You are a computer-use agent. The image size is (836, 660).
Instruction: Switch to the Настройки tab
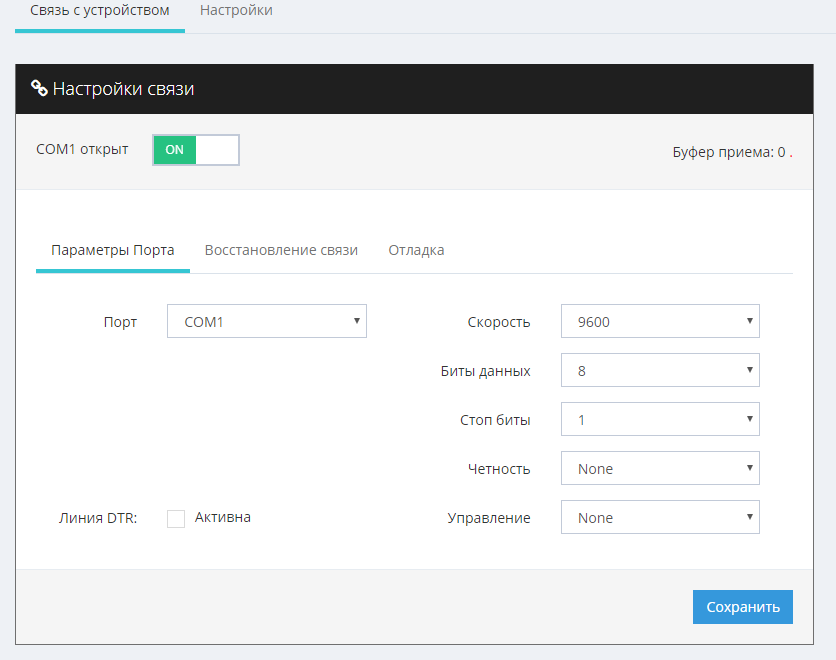(236, 11)
